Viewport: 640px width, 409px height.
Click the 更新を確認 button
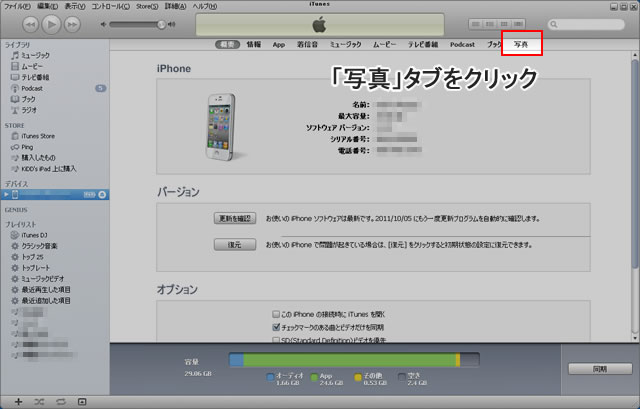[x=235, y=218]
